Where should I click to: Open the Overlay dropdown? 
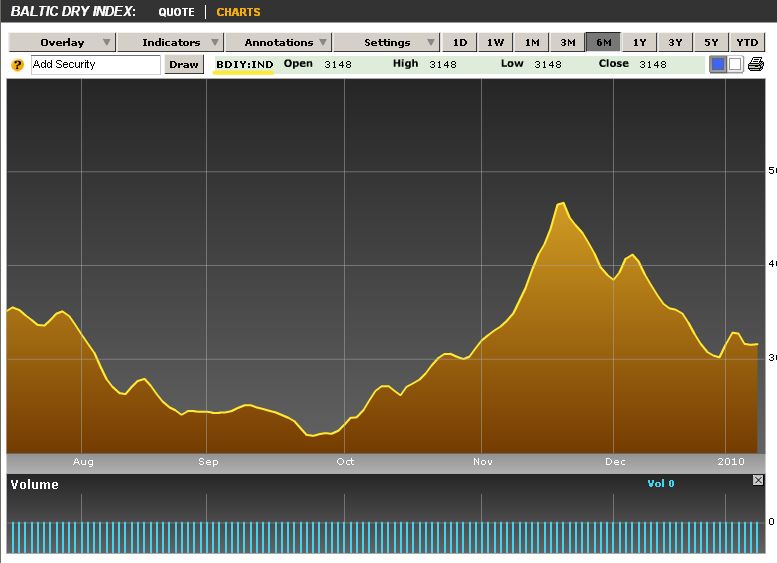coord(62,42)
